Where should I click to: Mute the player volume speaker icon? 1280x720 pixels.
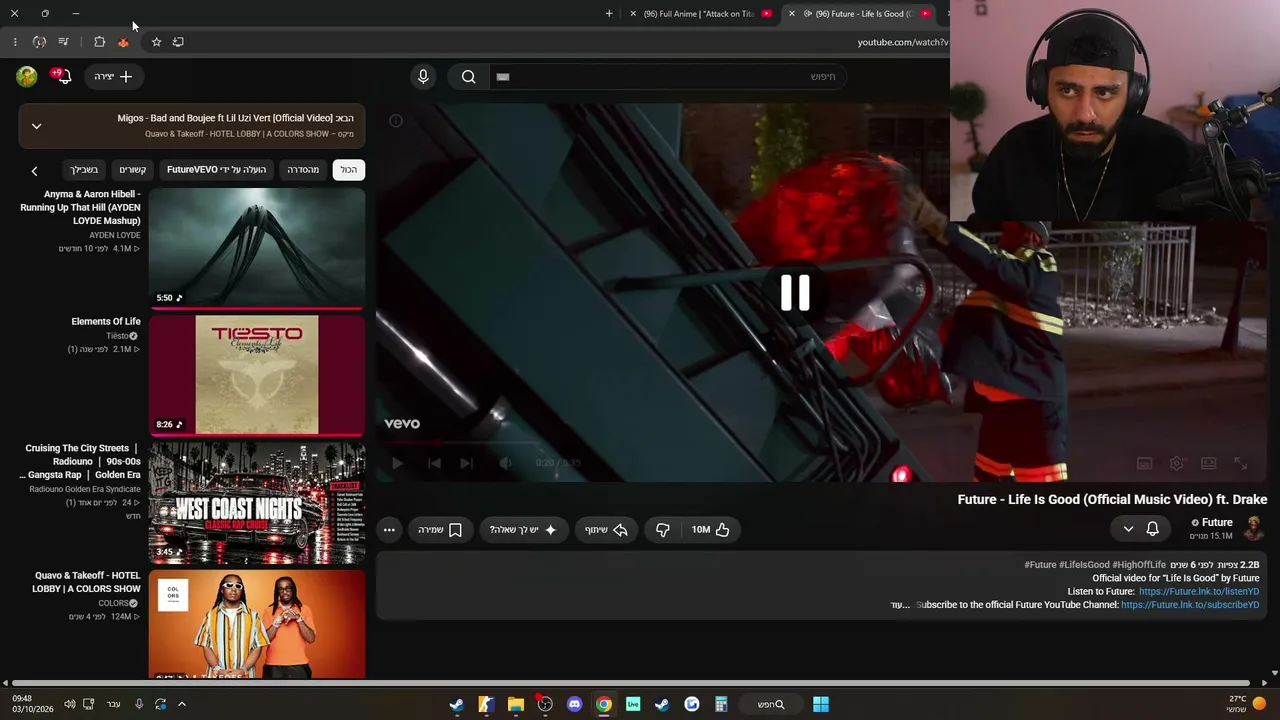(505, 463)
